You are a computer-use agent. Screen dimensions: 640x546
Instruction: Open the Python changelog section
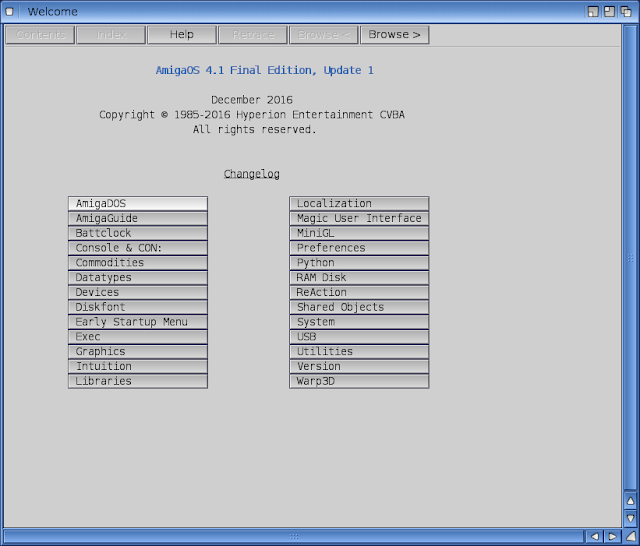pyautogui.click(x=359, y=263)
